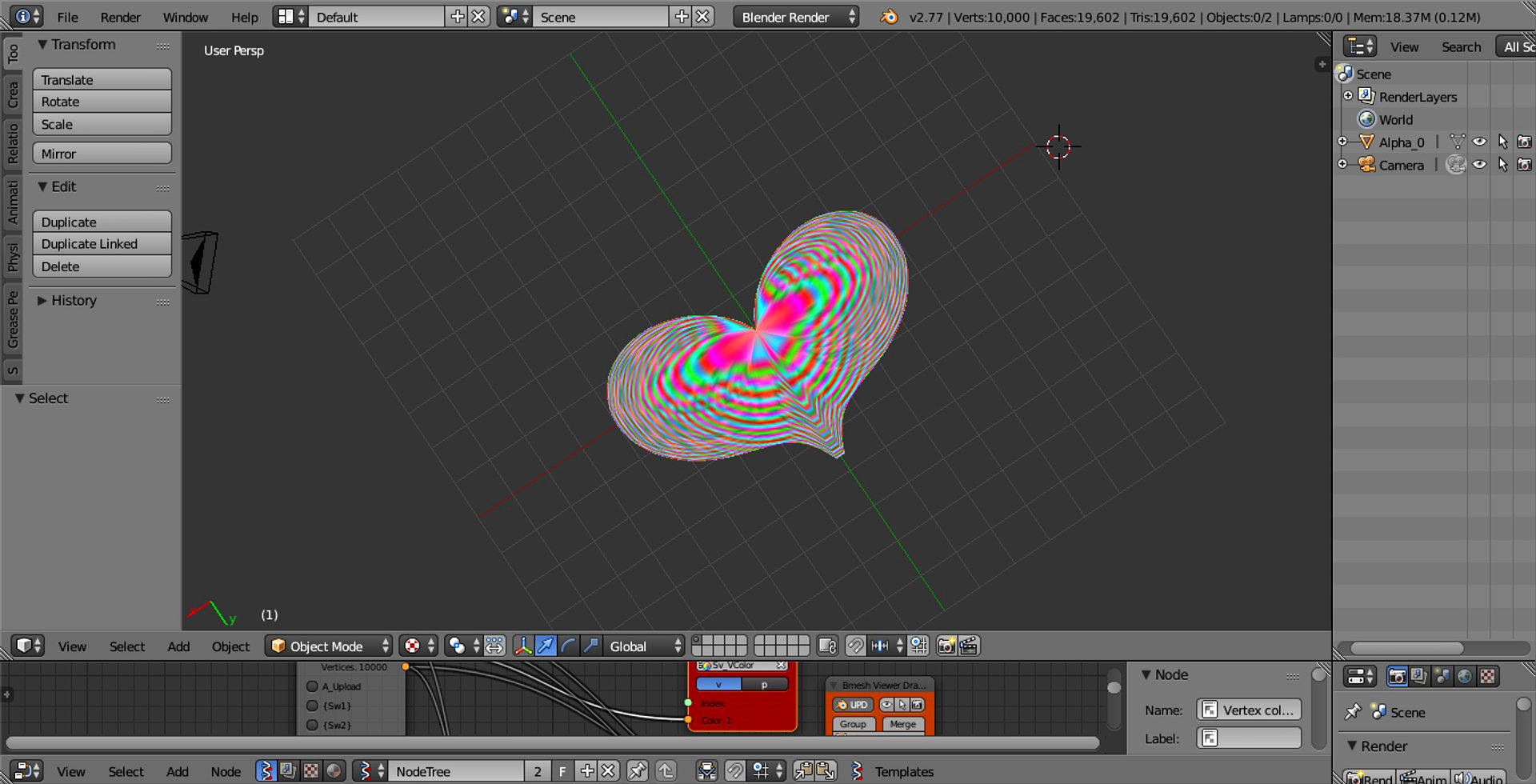Screen dimensions: 1536x784
Task: Open the Render menu
Action: tap(120, 17)
